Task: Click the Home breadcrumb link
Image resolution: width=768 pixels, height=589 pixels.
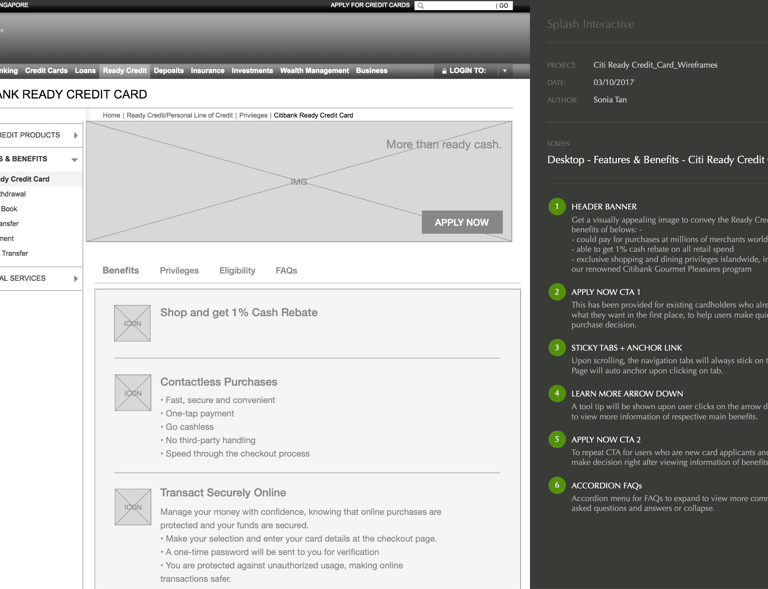Action: coord(111,115)
